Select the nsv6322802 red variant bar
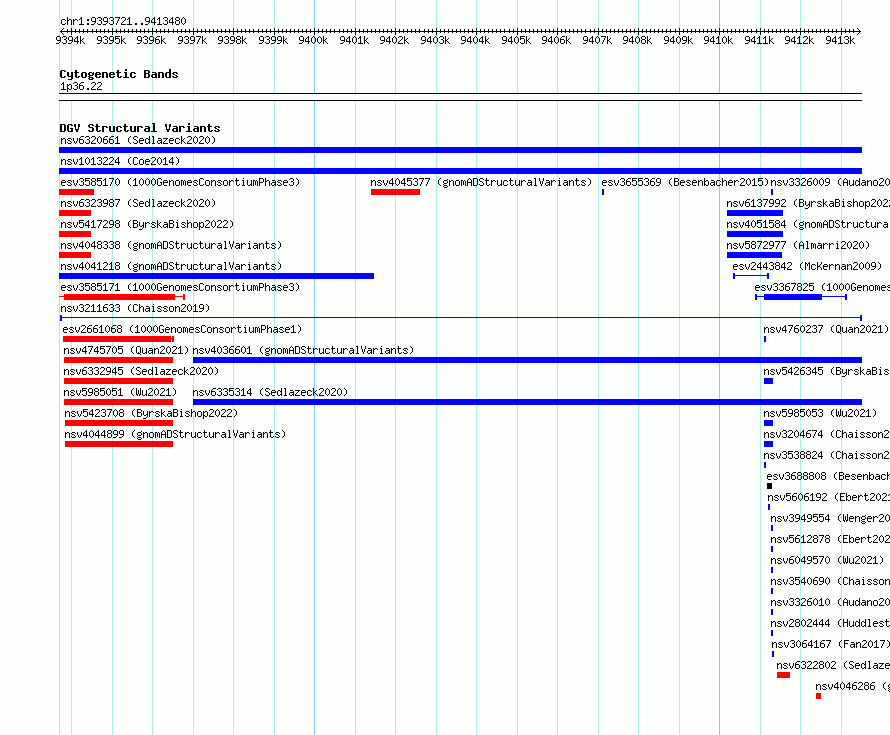Image resolution: width=890 pixels, height=735 pixels. point(783,675)
